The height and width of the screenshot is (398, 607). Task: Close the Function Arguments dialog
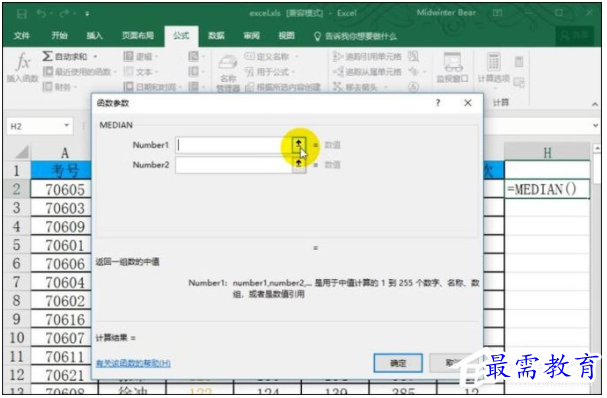468,103
